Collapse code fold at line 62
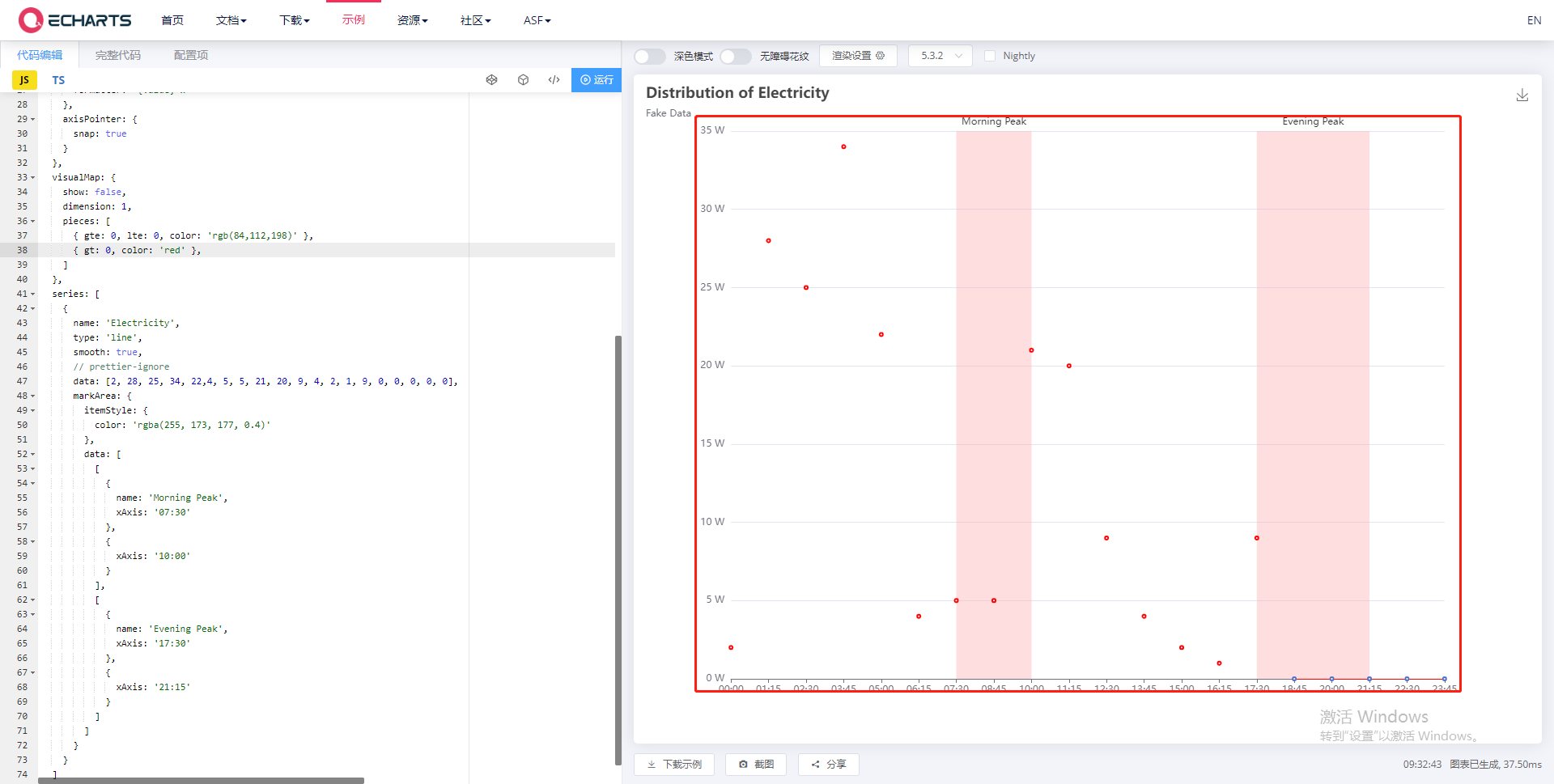1554x784 pixels. pos(33,600)
